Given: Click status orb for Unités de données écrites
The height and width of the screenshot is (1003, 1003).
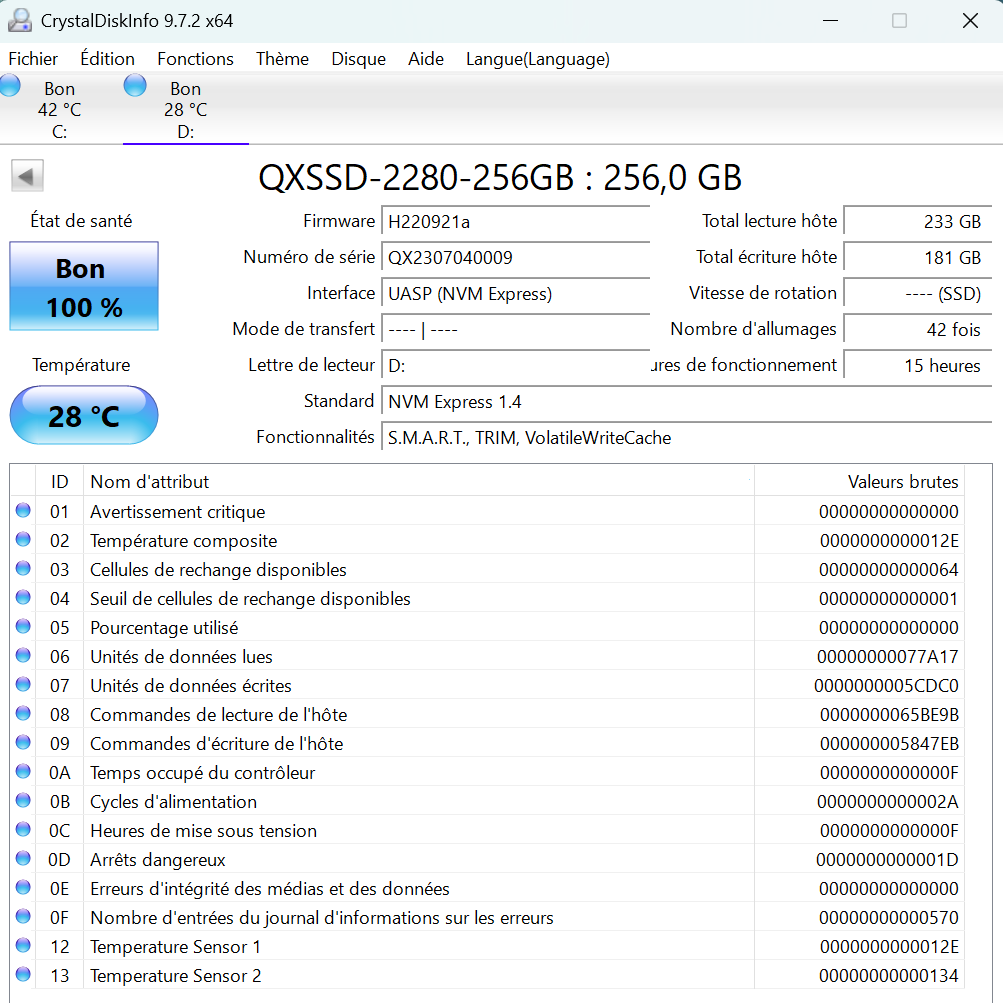Looking at the screenshot, I should tap(23, 684).
